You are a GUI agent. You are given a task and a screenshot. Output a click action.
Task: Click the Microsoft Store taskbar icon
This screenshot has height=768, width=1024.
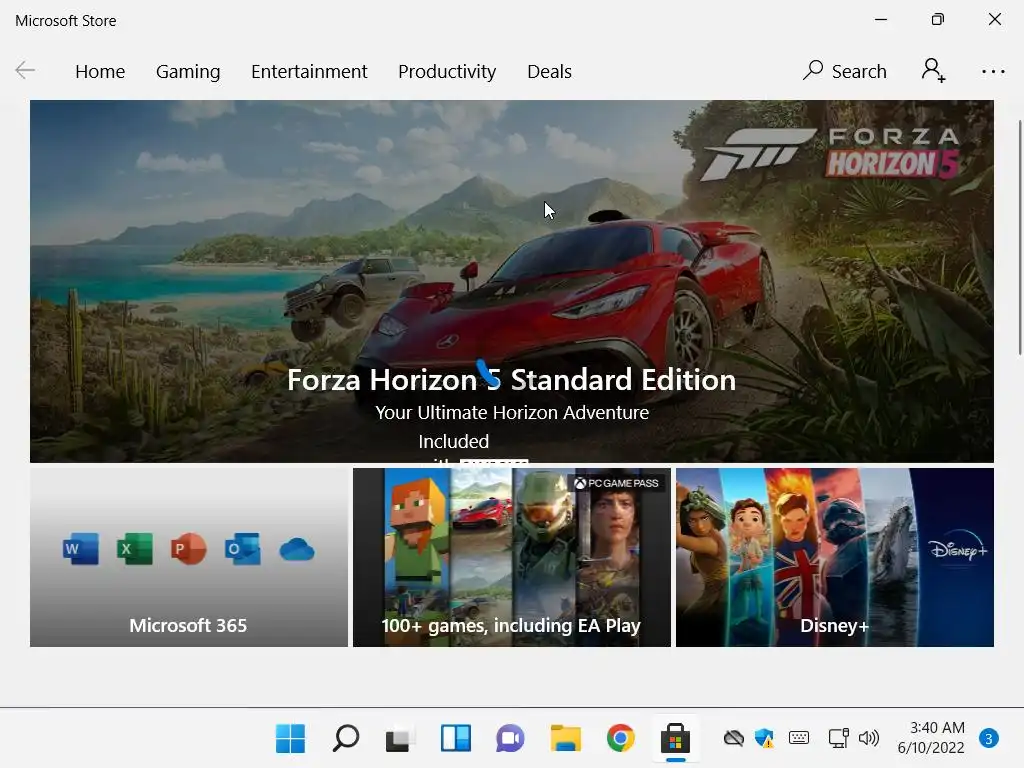click(675, 738)
